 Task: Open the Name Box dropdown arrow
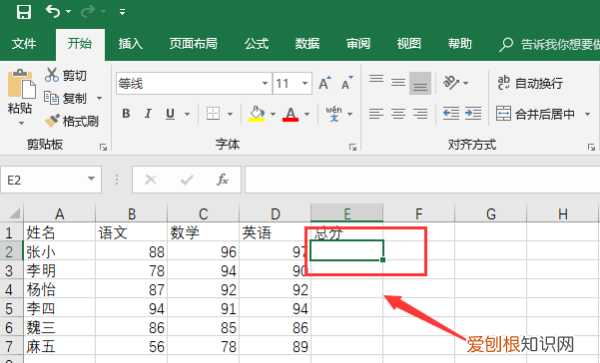(x=91, y=179)
